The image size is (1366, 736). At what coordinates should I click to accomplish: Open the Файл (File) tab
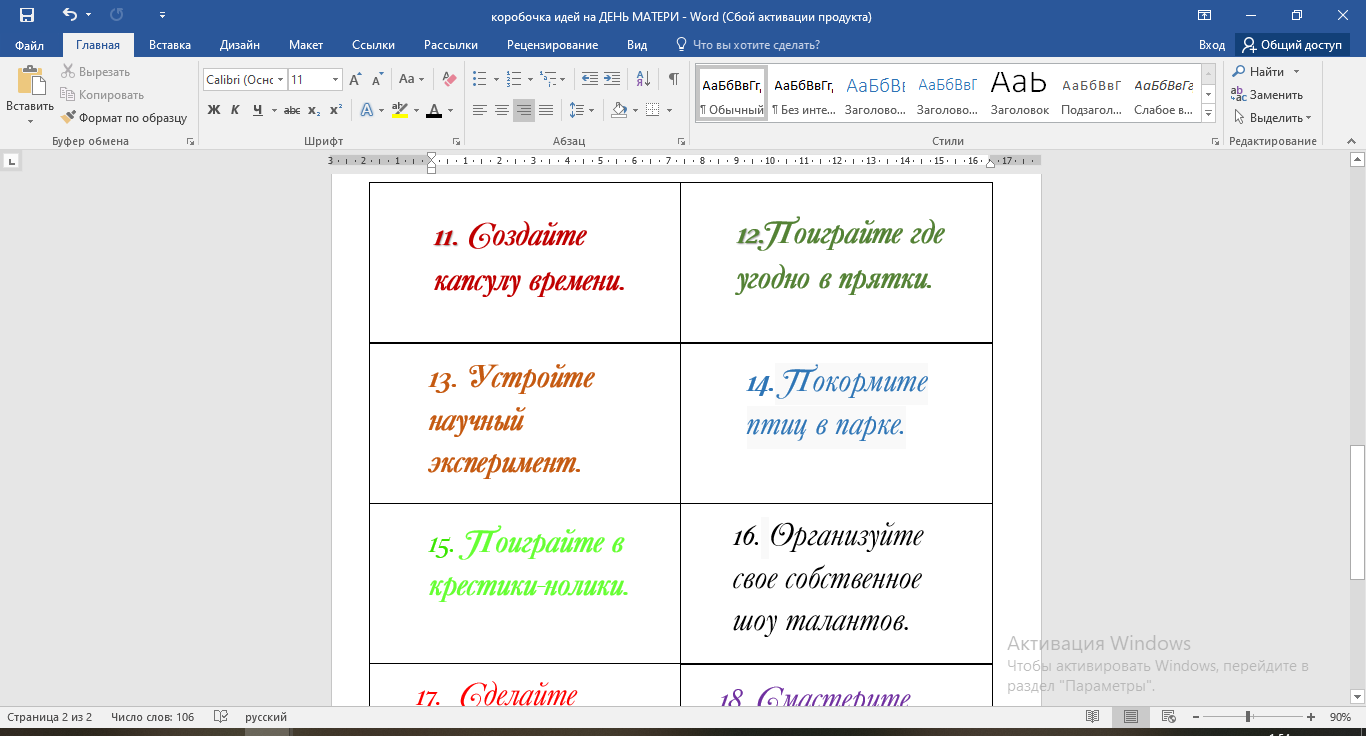30,45
